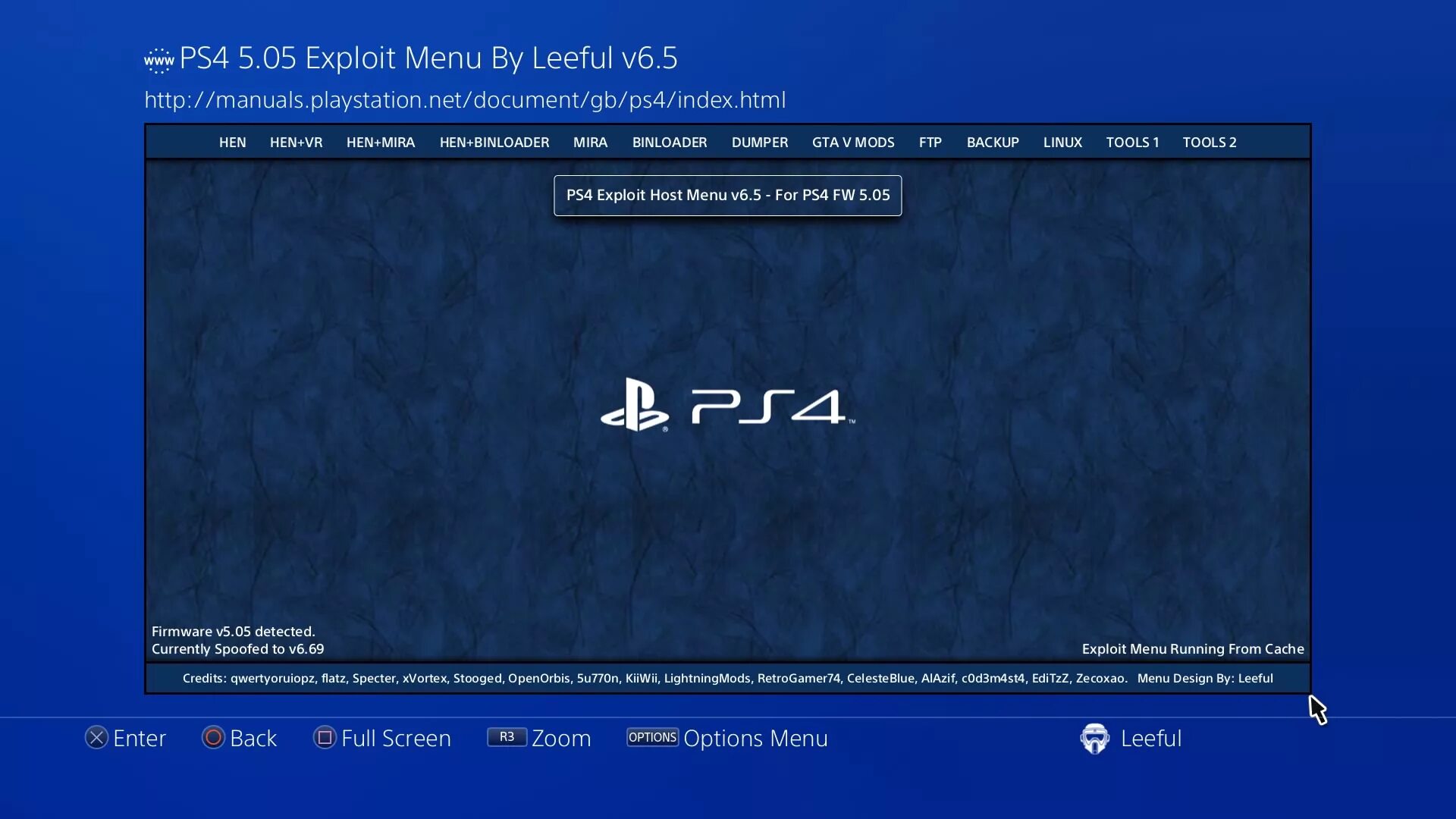The width and height of the screenshot is (1456, 819).
Task: Click the BINLOADER tab
Action: (670, 141)
